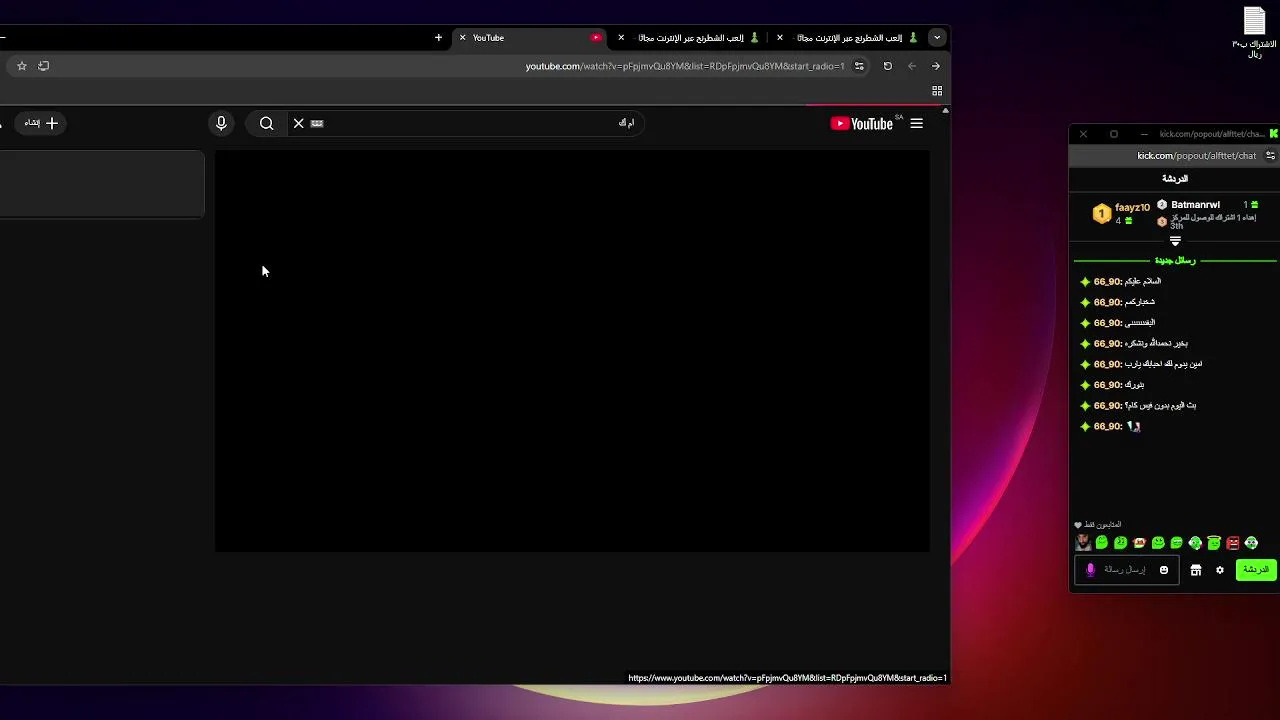Close the middle chess tab
1280x720 pixels.
click(x=621, y=38)
